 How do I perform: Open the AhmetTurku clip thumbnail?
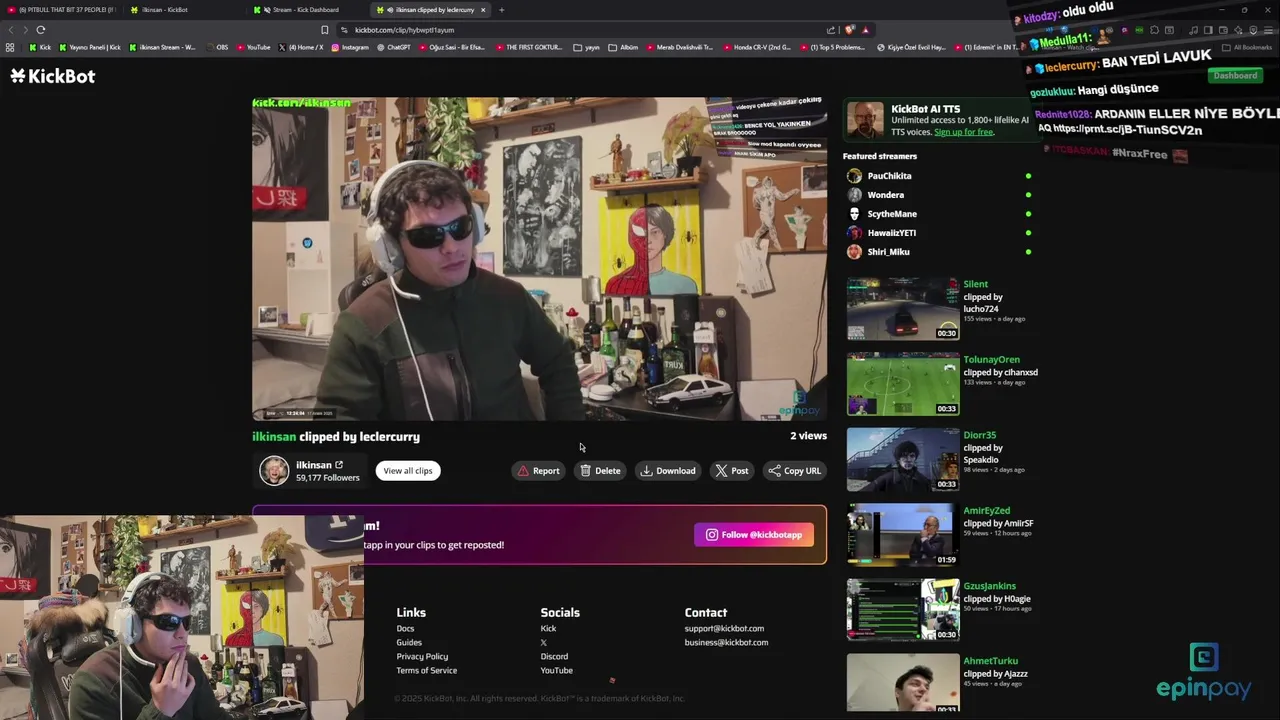902,684
